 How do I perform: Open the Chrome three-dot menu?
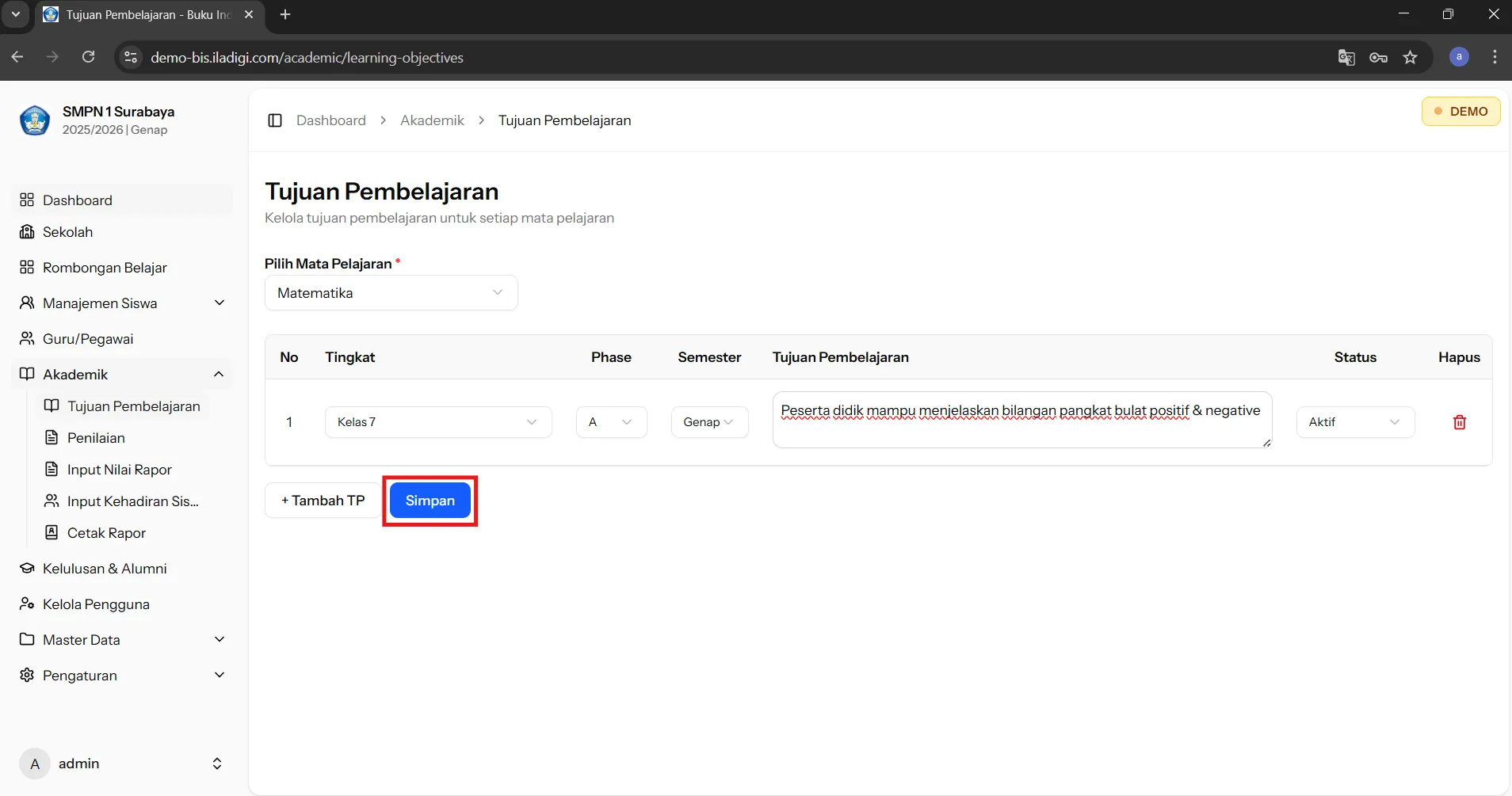1495,57
